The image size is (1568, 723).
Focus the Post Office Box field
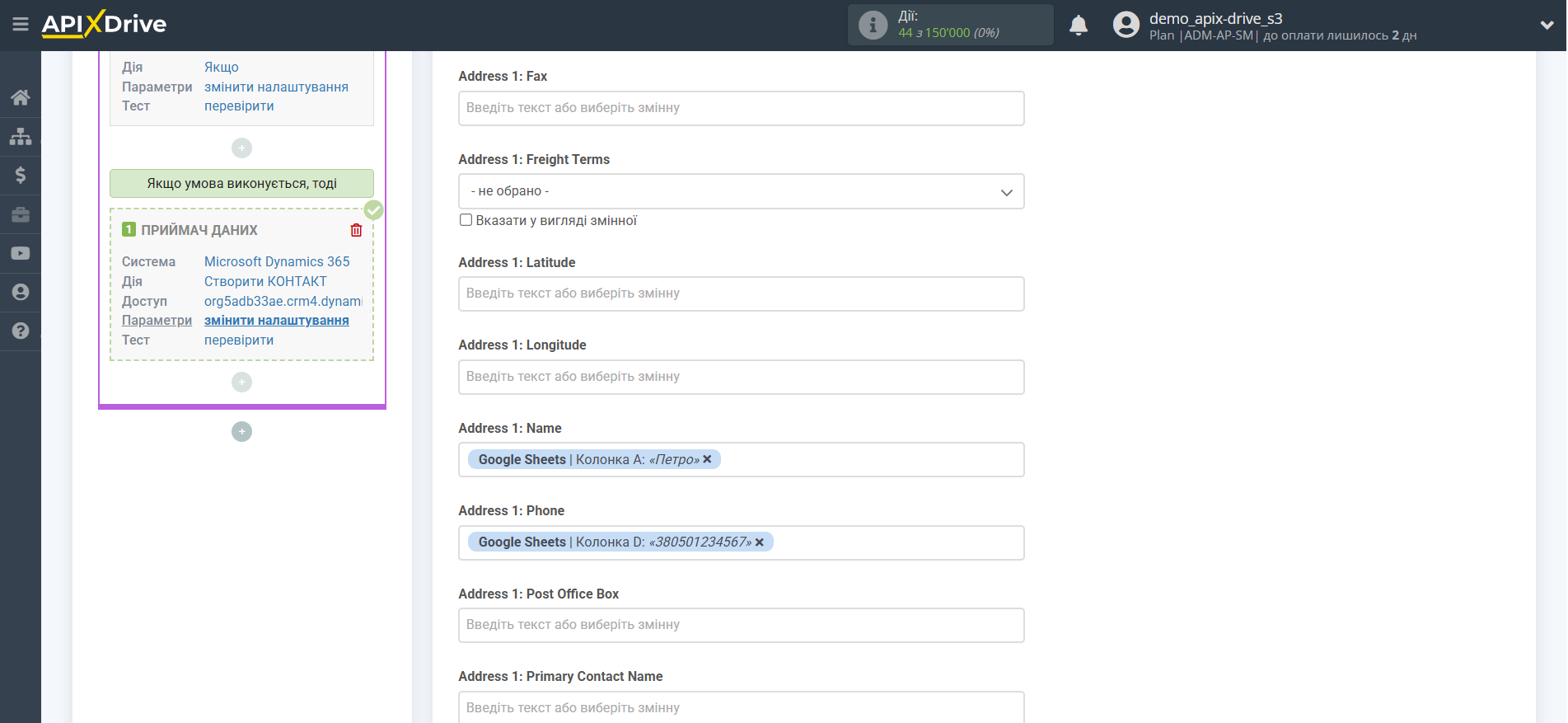pyautogui.click(x=741, y=625)
